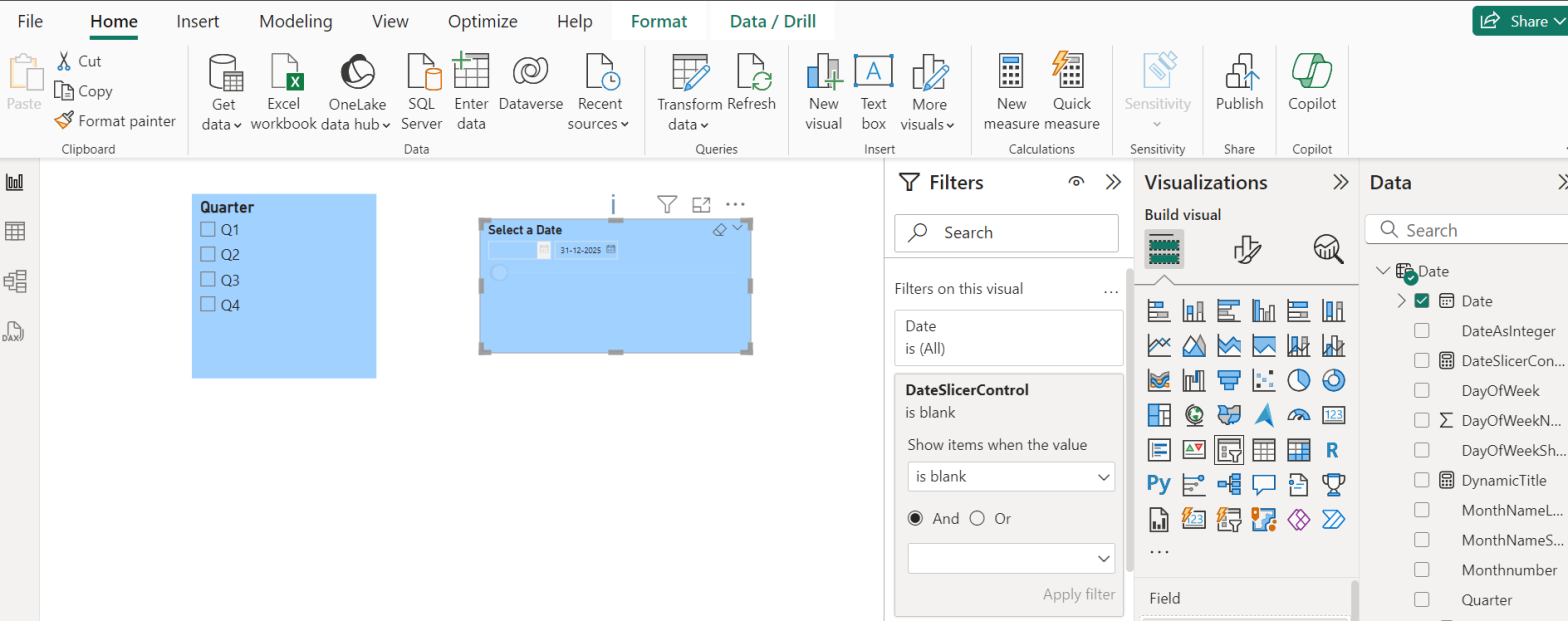Switch to Report view in left sidebar
The height and width of the screenshot is (621, 1568).
click(15, 182)
